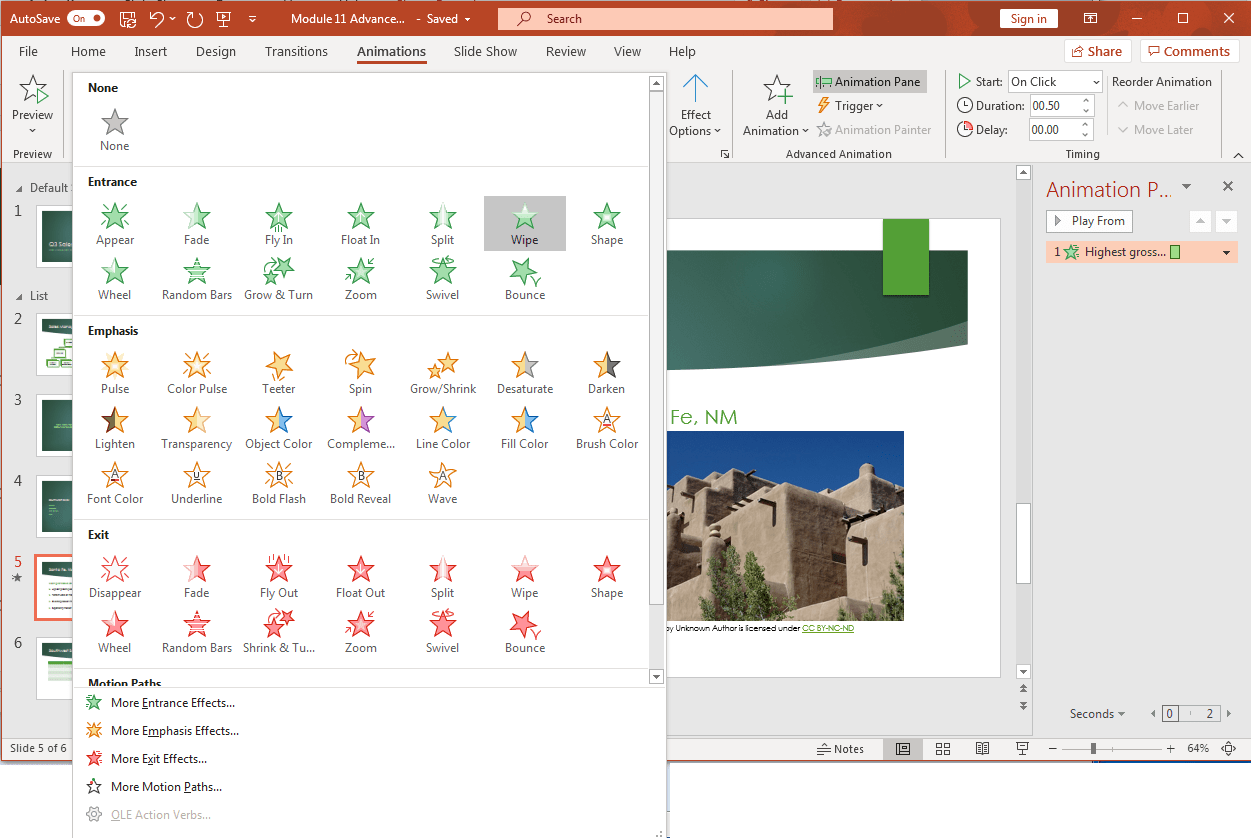This screenshot has width=1251, height=838.
Task: Open the Transitions tab
Action: pyautogui.click(x=296, y=52)
